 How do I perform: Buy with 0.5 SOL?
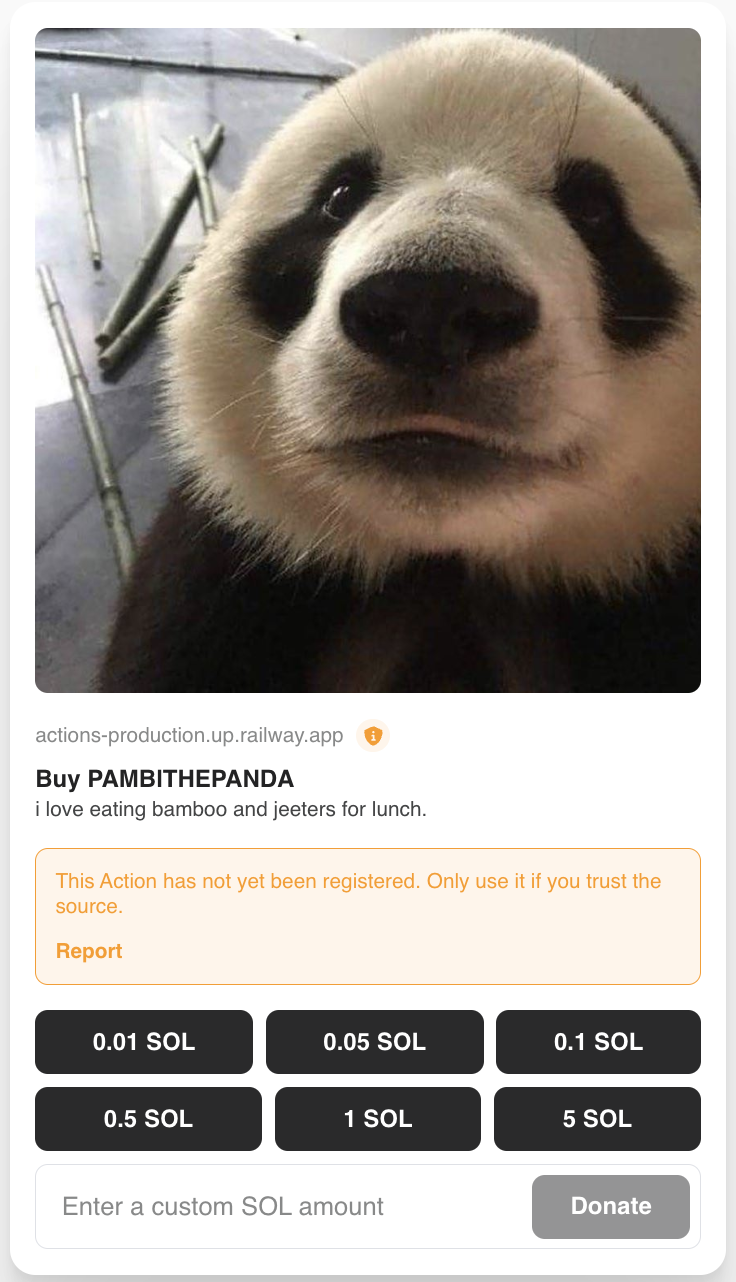(x=148, y=1119)
